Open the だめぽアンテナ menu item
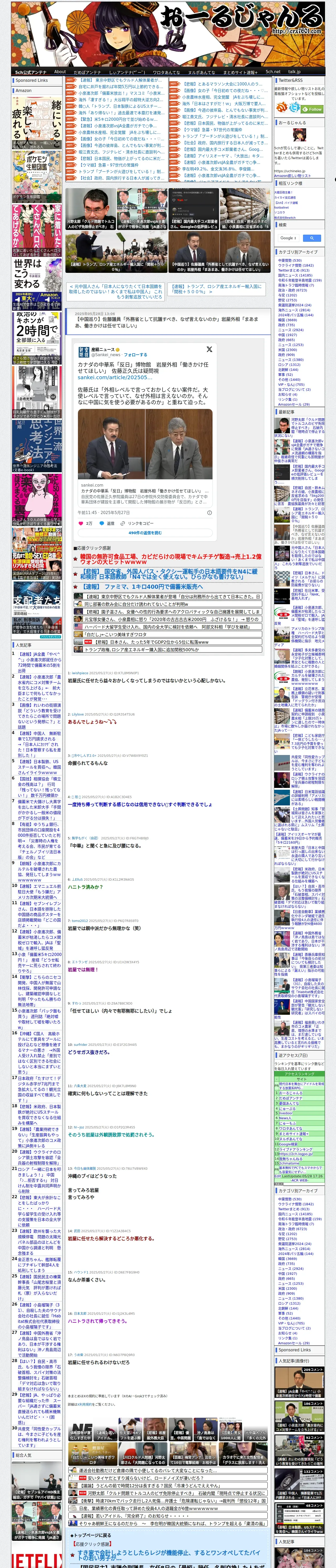This screenshot has height=1568, width=336. tap(87, 72)
